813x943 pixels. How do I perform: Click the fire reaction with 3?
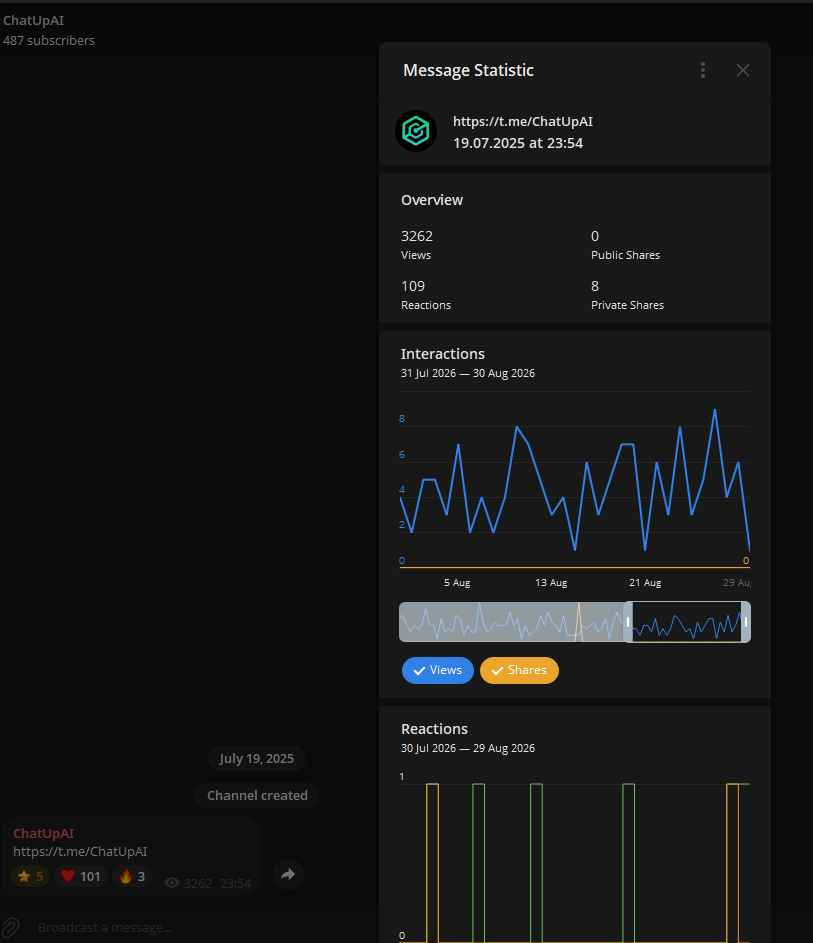pyautogui.click(x=132, y=876)
